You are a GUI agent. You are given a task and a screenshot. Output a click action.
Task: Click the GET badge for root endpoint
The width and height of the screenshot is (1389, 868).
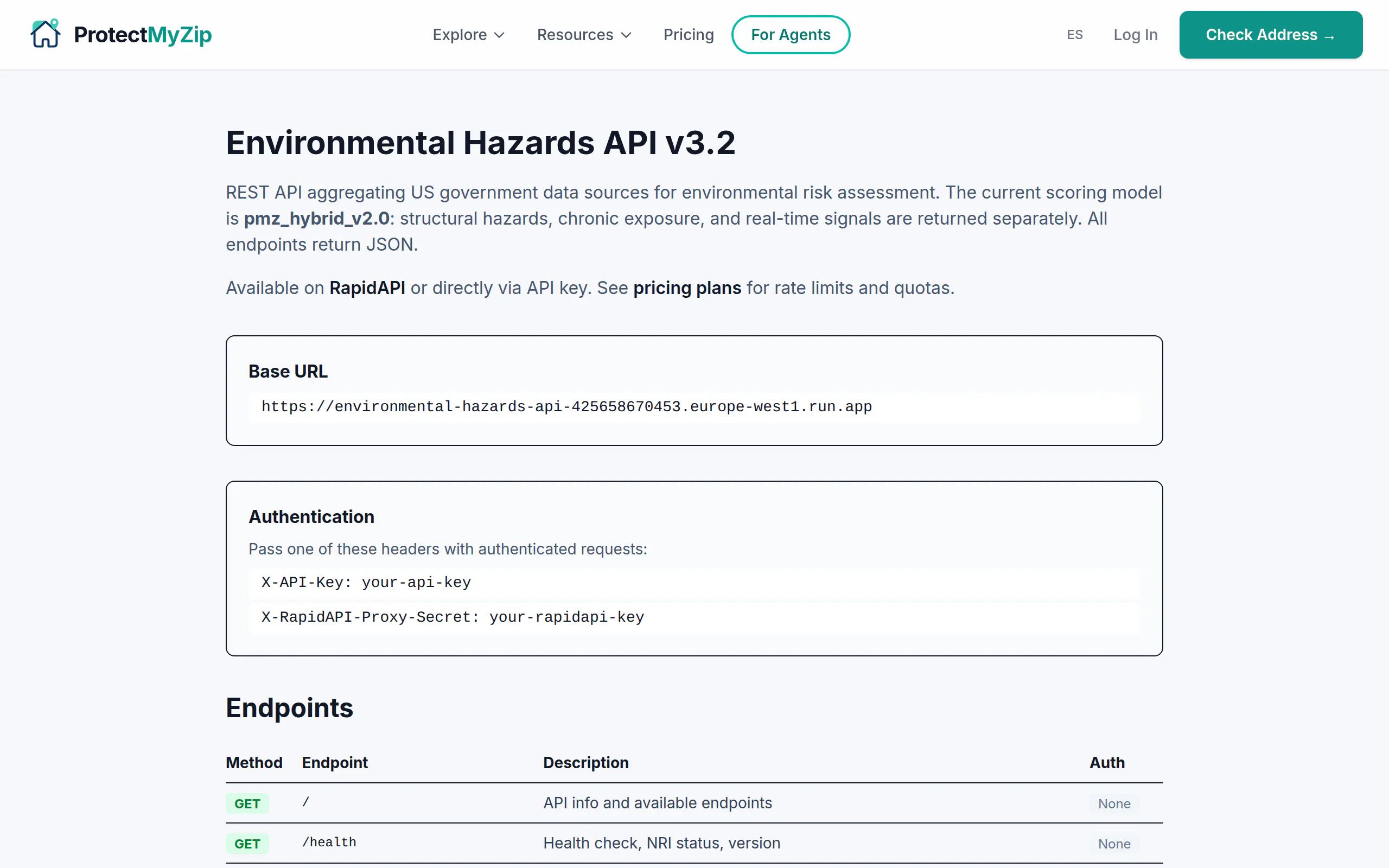(247, 803)
